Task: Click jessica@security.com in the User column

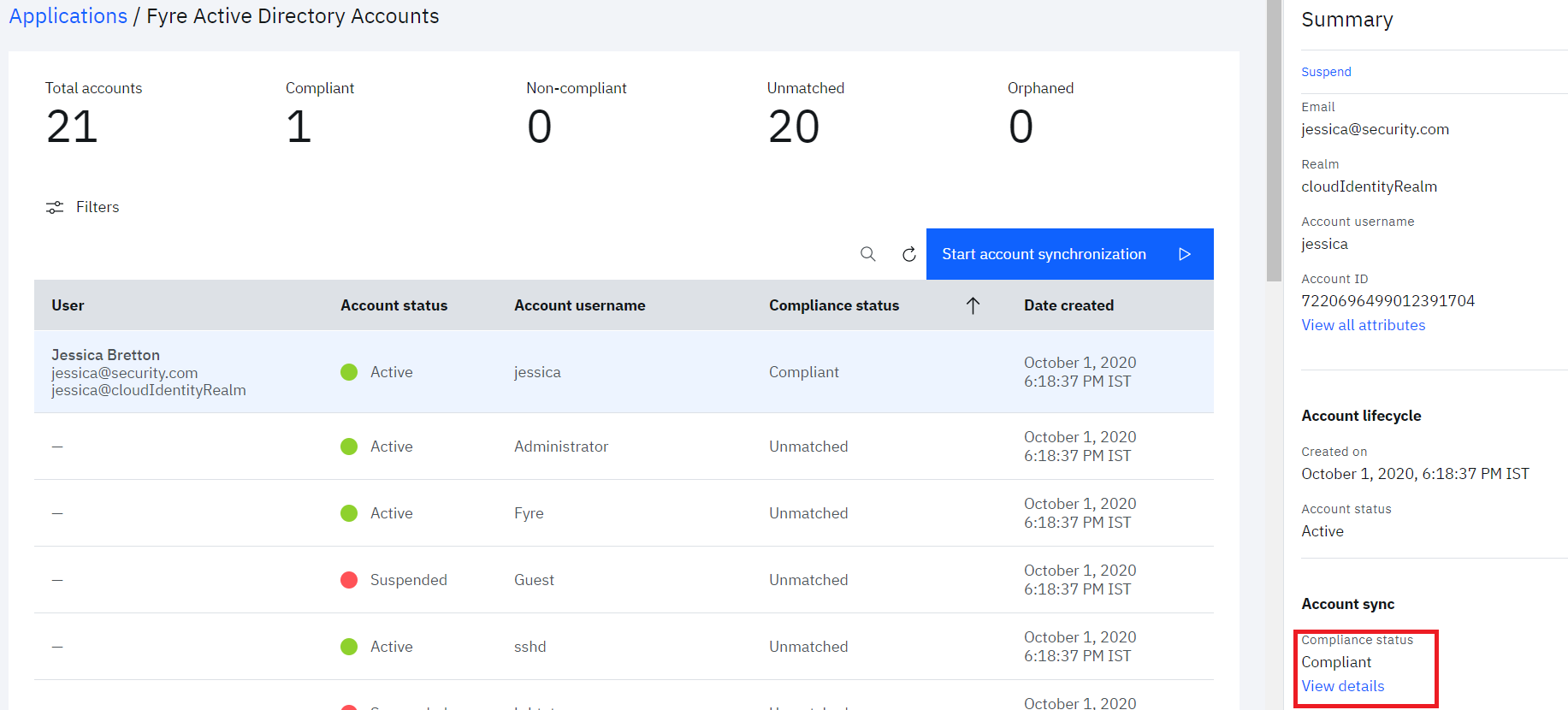Action: click(125, 373)
